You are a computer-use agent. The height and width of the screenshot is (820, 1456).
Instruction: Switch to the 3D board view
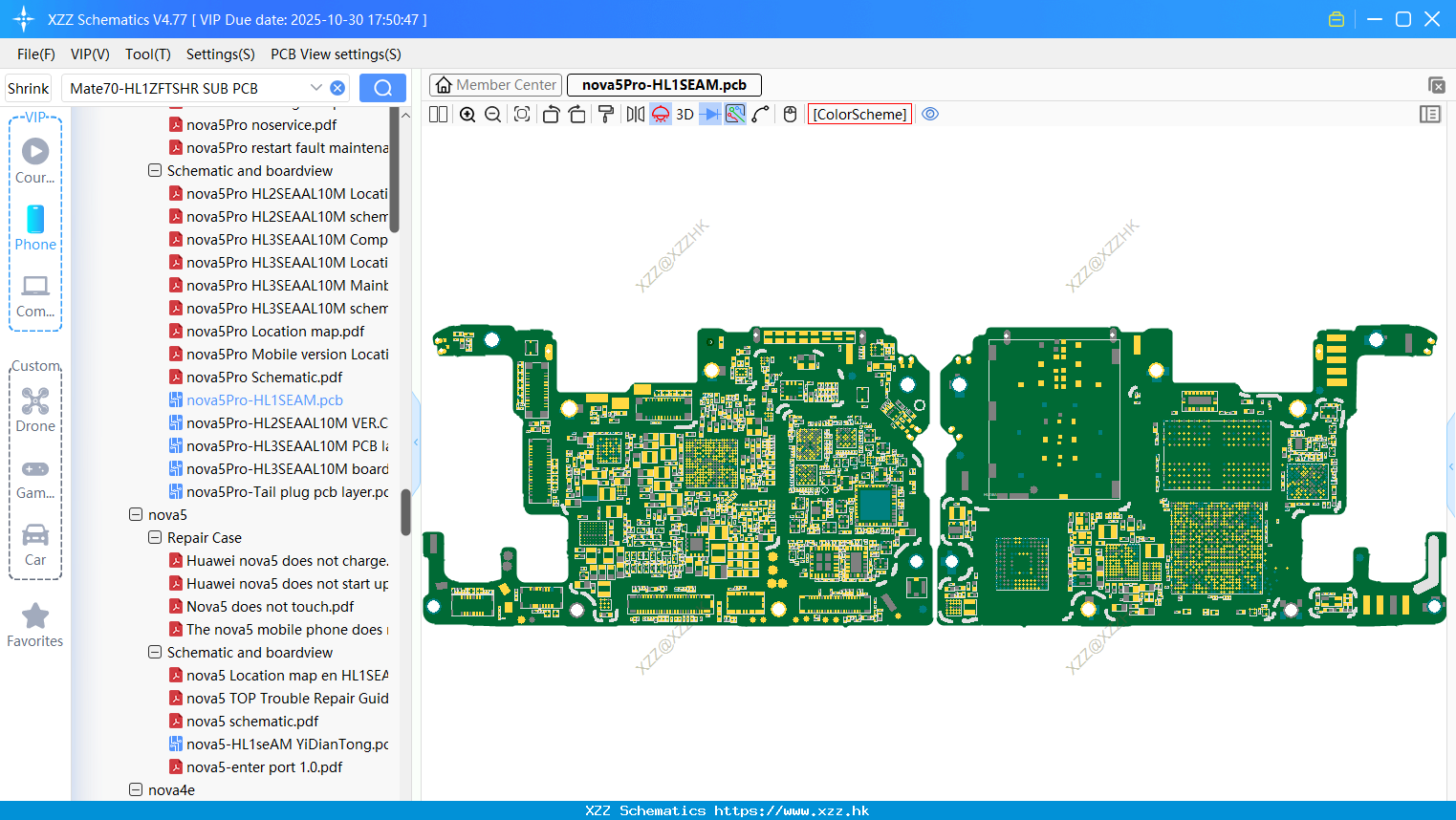point(685,115)
